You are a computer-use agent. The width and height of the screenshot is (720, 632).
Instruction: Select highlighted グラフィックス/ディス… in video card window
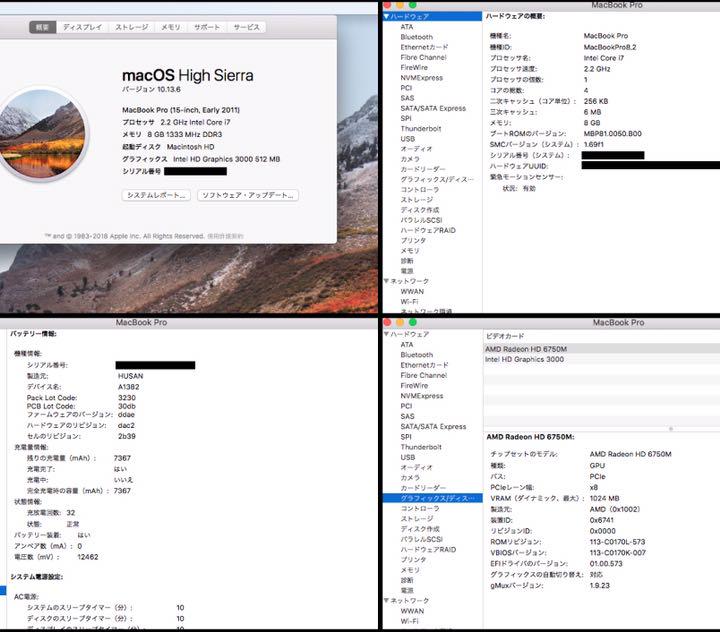pos(433,498)
